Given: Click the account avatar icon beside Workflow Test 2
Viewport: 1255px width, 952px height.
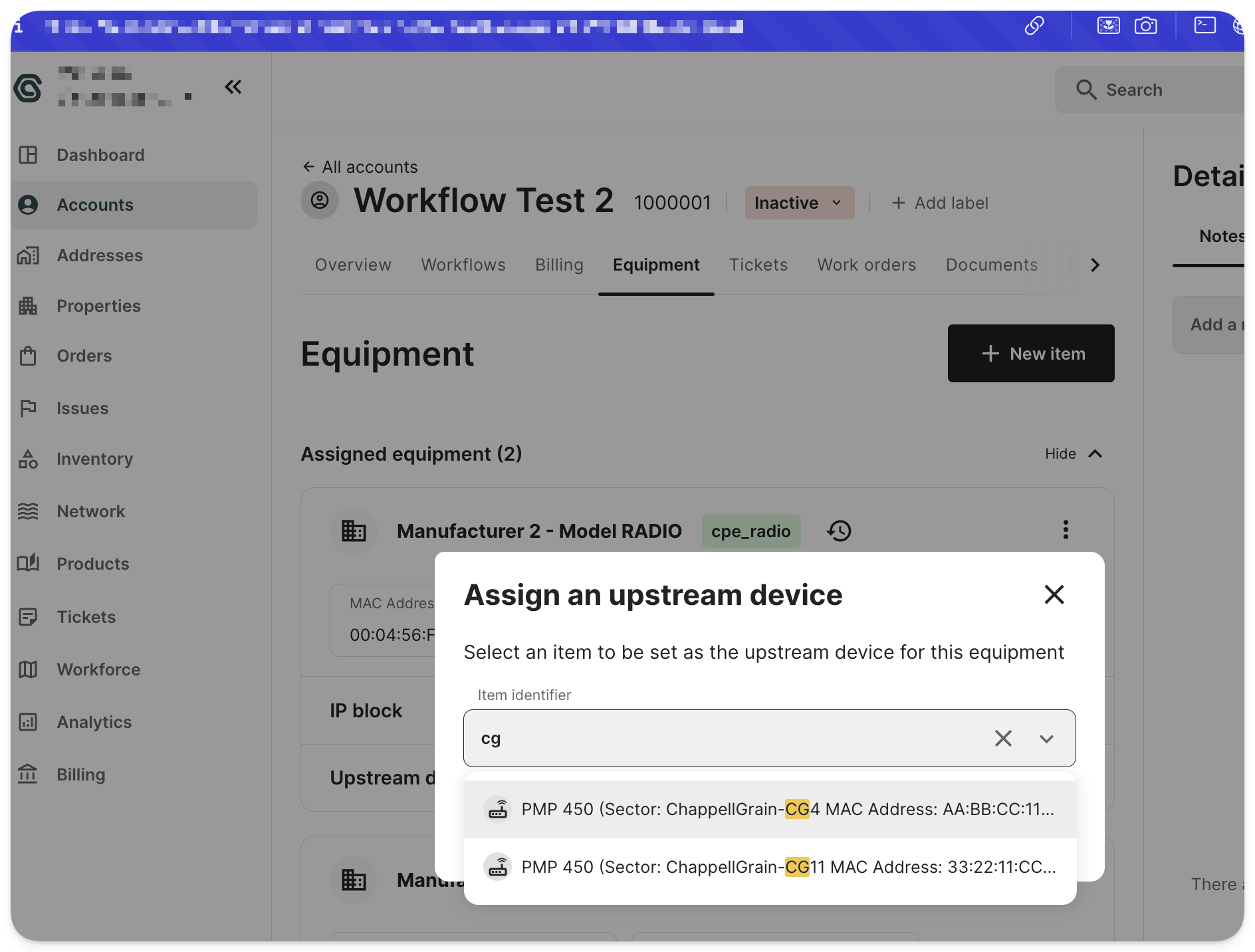Looking at the screenshot, I should tap(320, 200).
